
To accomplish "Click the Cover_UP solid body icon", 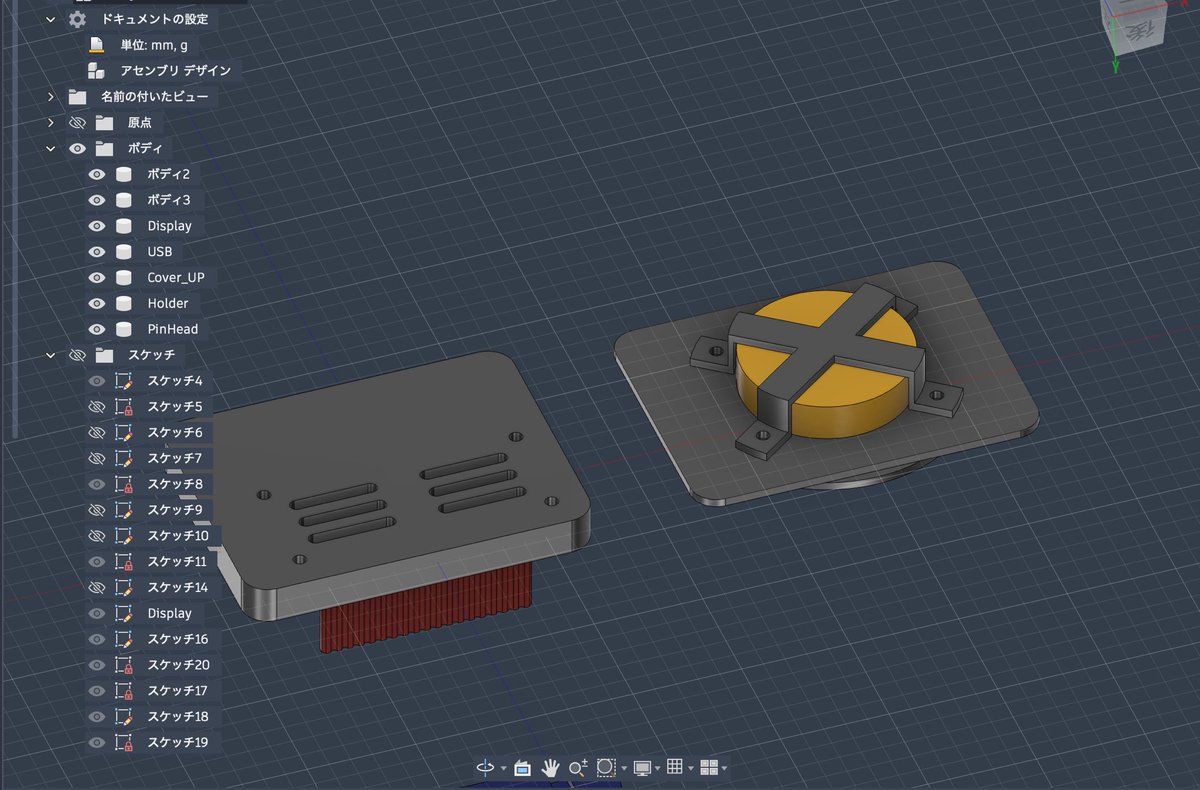I will coord(124,277).
